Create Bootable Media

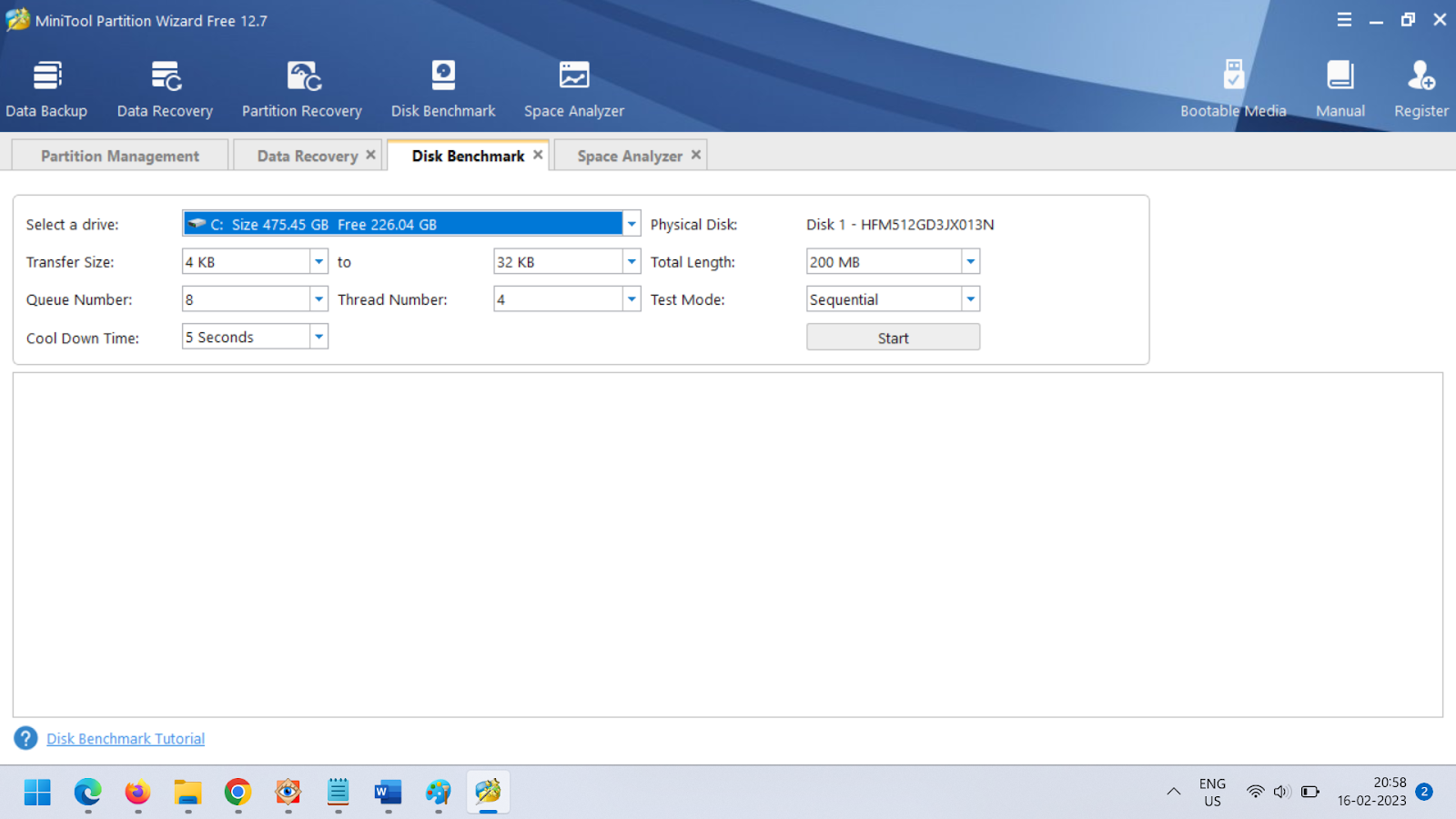1233,89
